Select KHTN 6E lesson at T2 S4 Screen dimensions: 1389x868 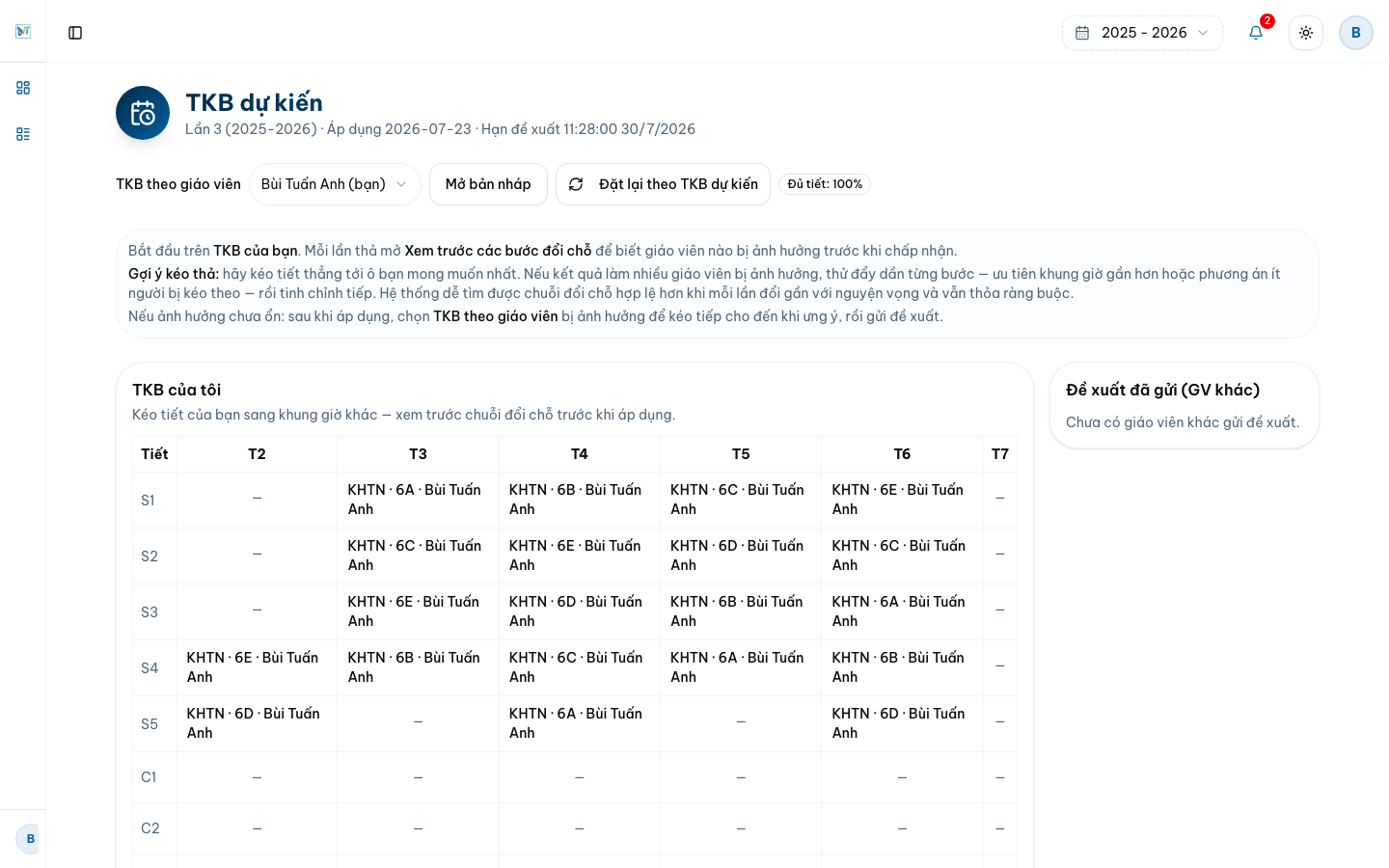click(x=257, y=667)
